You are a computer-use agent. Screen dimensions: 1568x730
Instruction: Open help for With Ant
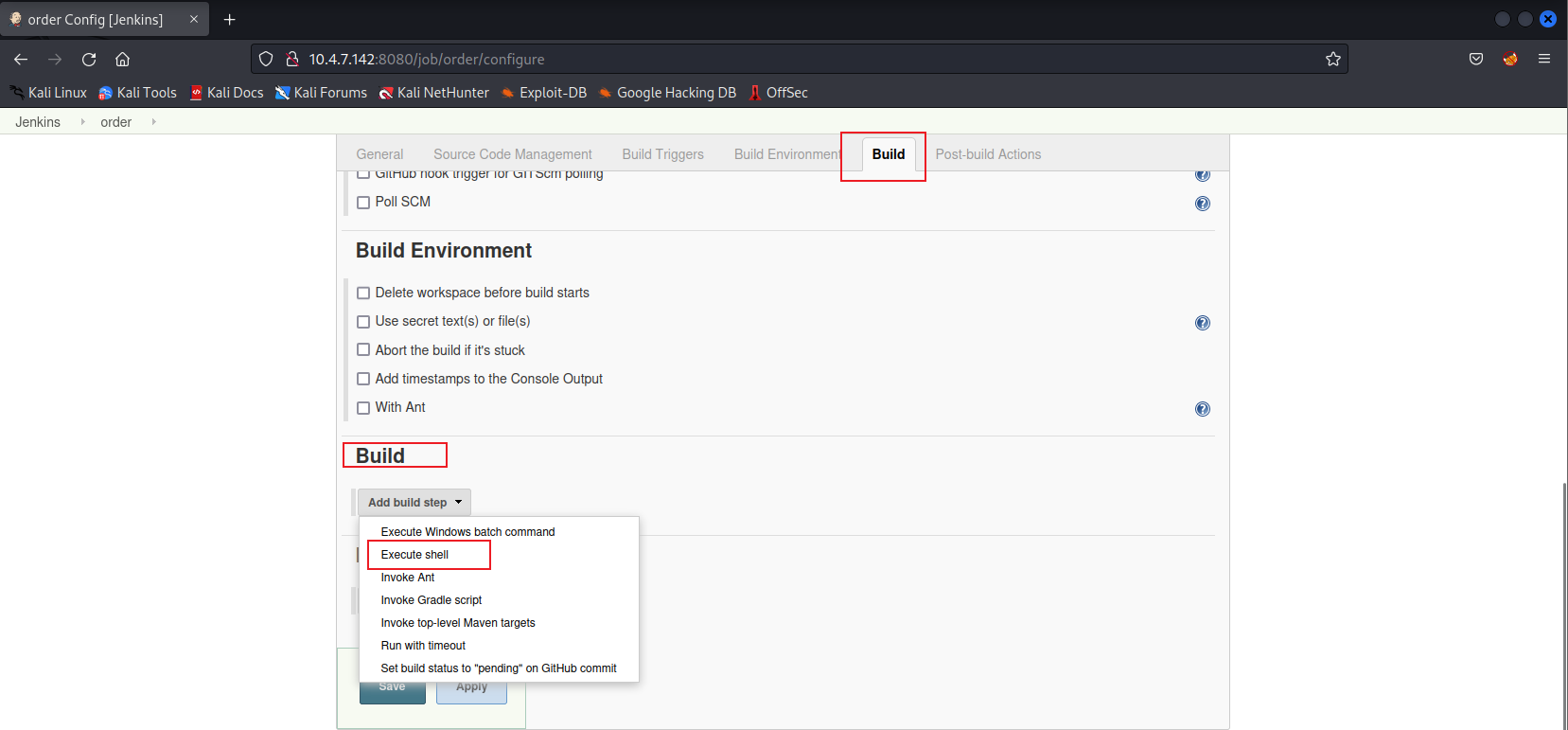click(1203, 409)
